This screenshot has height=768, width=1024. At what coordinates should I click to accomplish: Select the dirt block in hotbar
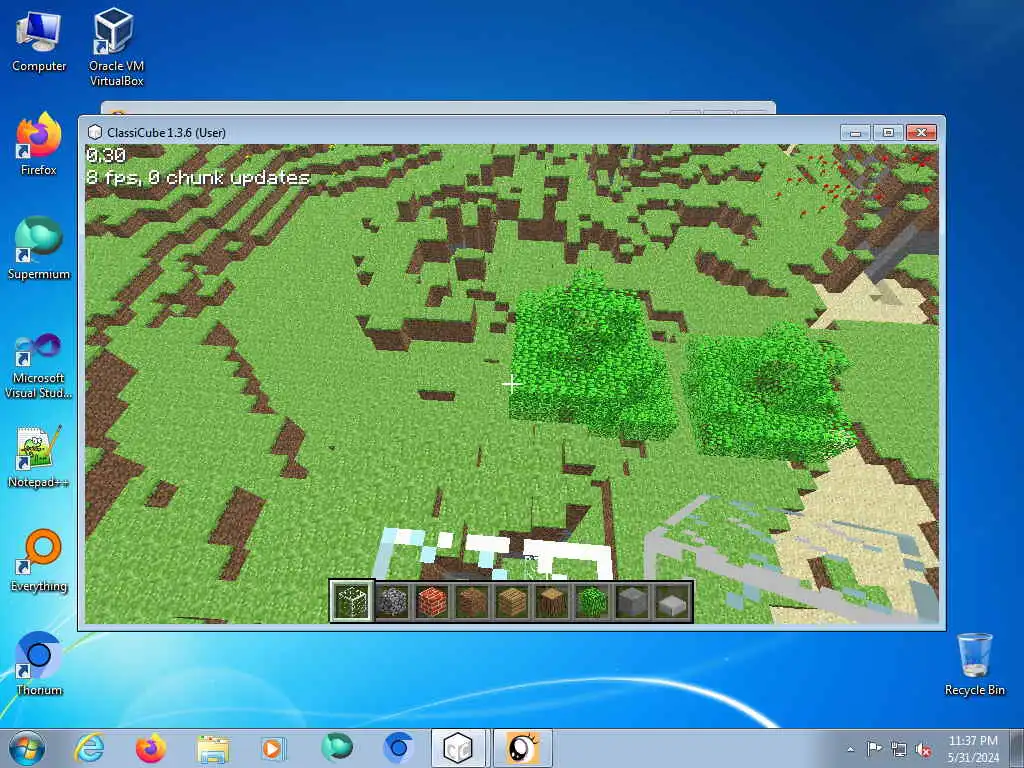pos(472,601)
